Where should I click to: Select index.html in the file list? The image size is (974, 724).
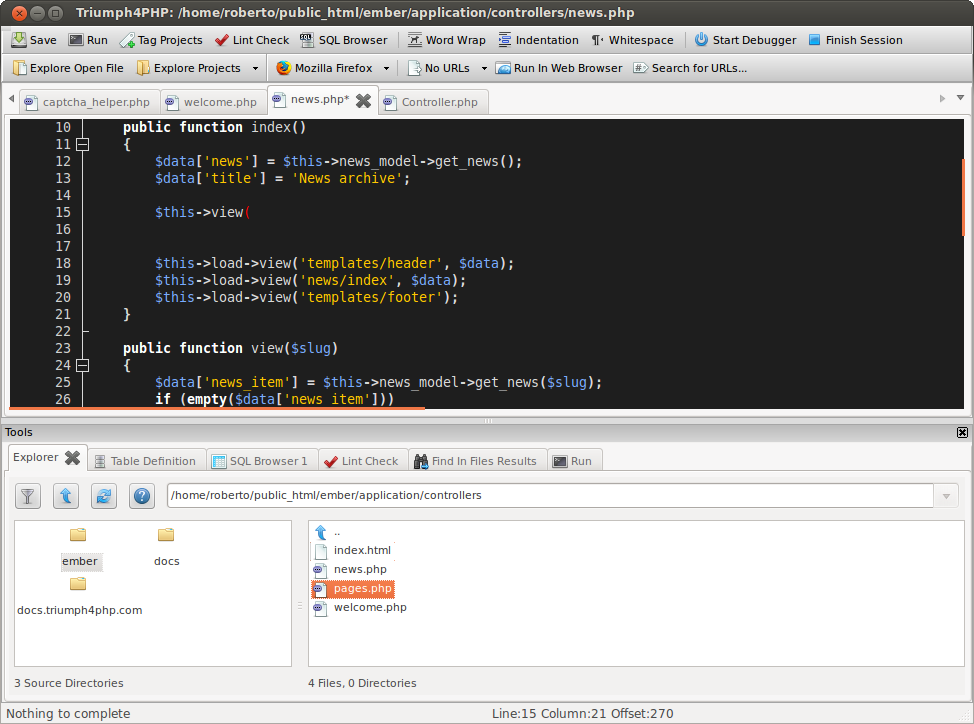353,551
